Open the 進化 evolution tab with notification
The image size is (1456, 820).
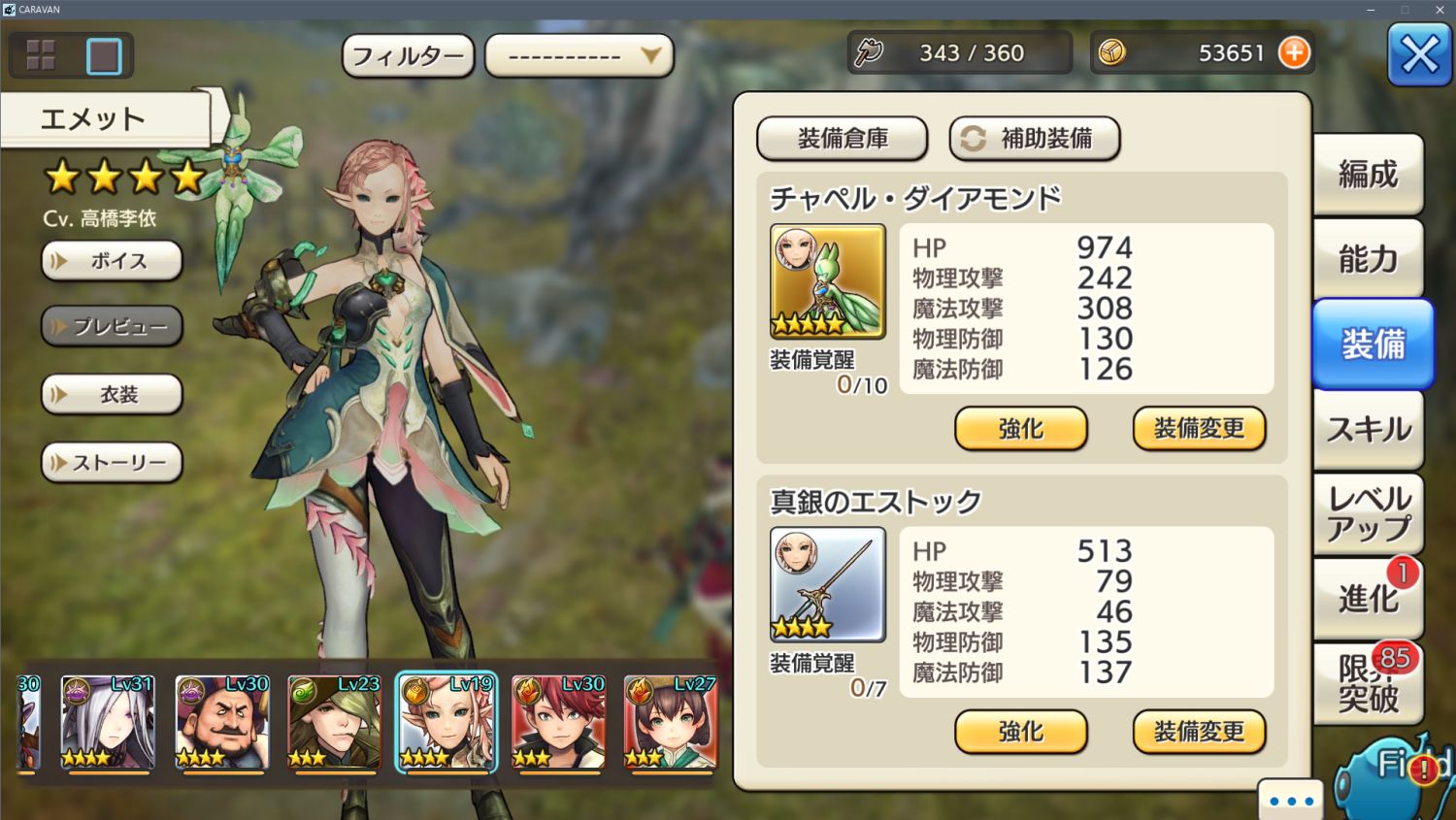click(1368, 598)
